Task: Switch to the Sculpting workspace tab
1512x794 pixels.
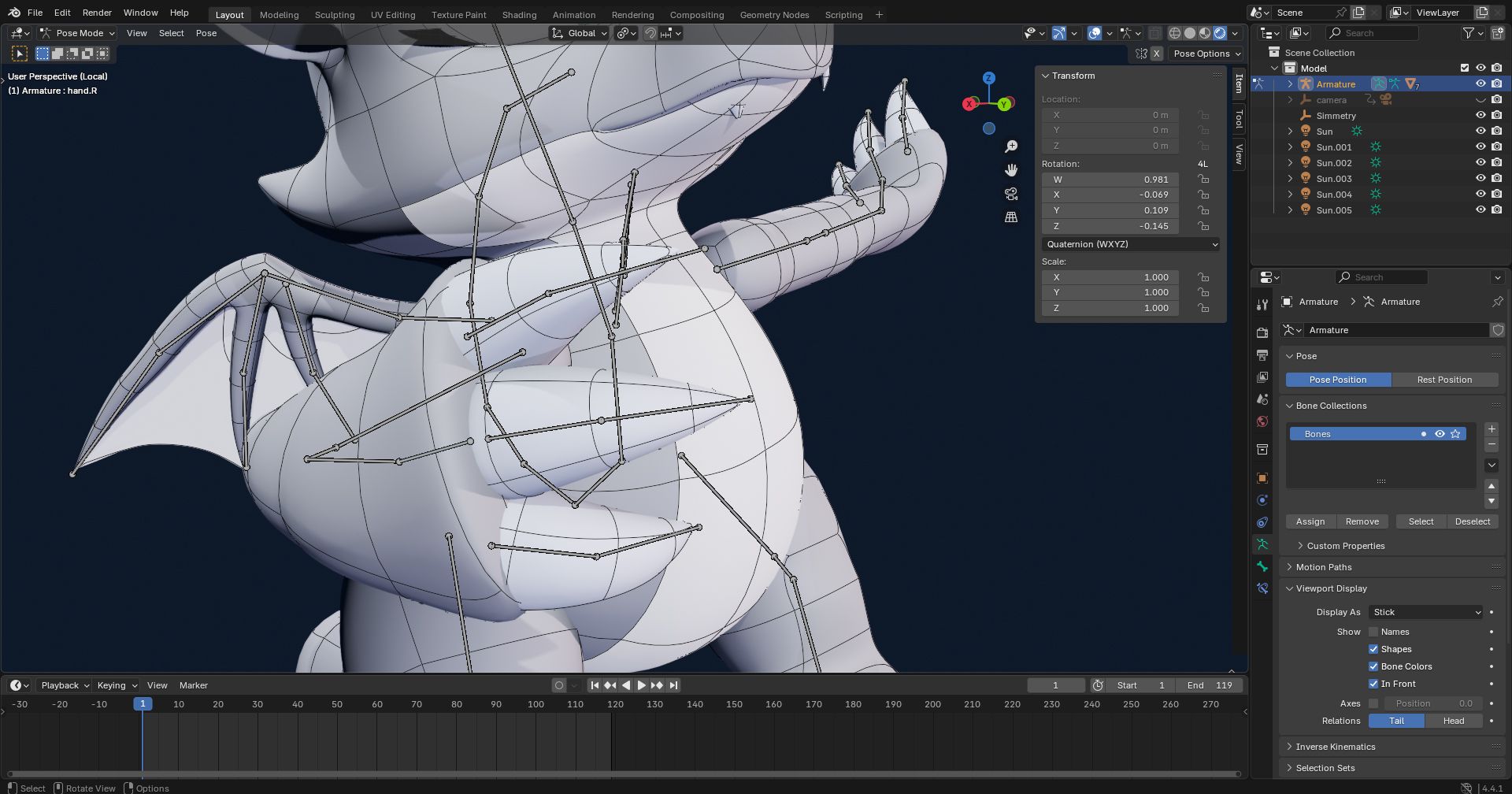Action: [x=335, y=15]
